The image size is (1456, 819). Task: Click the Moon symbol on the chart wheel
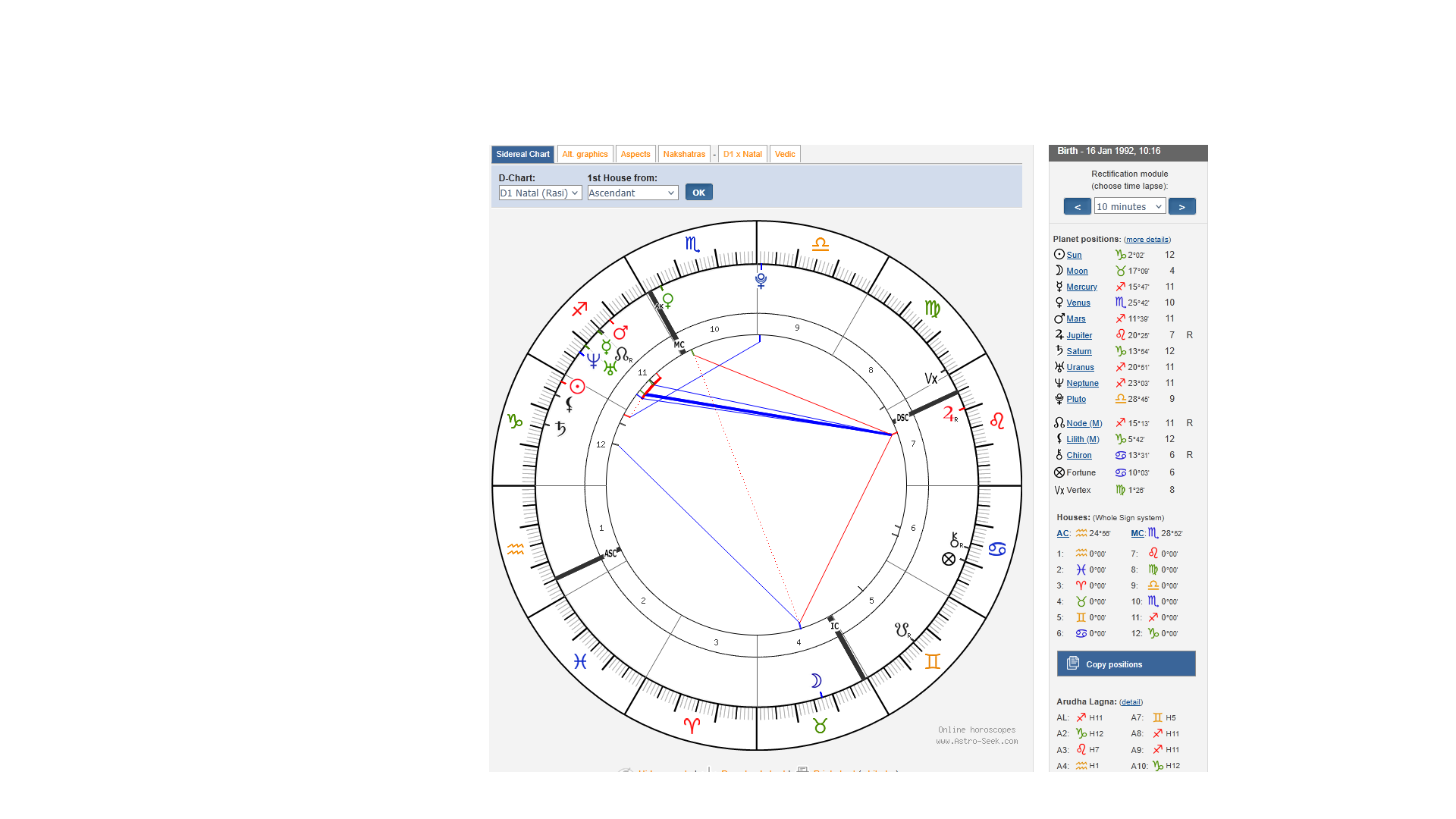[816, 680]
